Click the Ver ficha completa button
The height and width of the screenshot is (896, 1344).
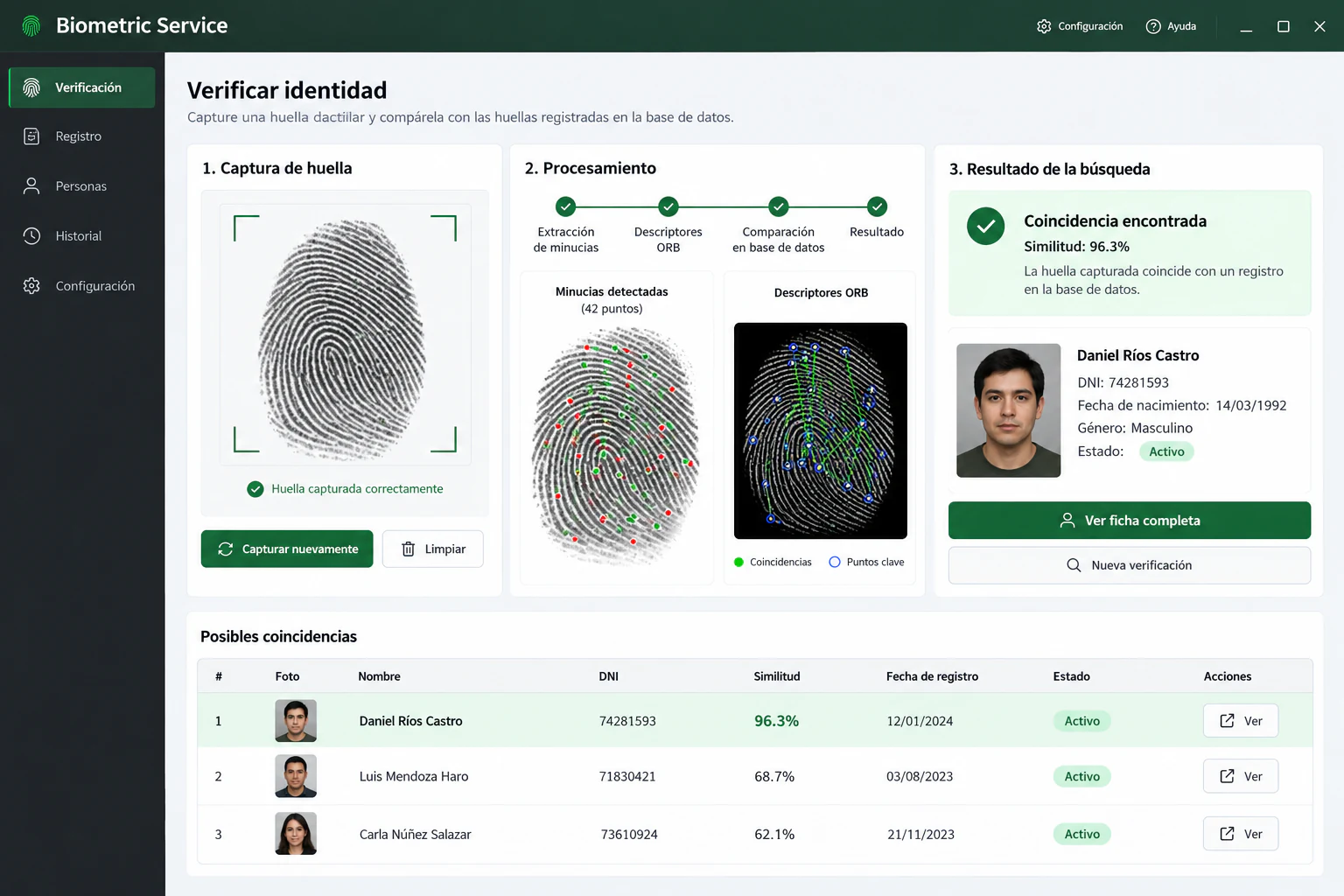pyautogui.click(x=1130, y=521)
